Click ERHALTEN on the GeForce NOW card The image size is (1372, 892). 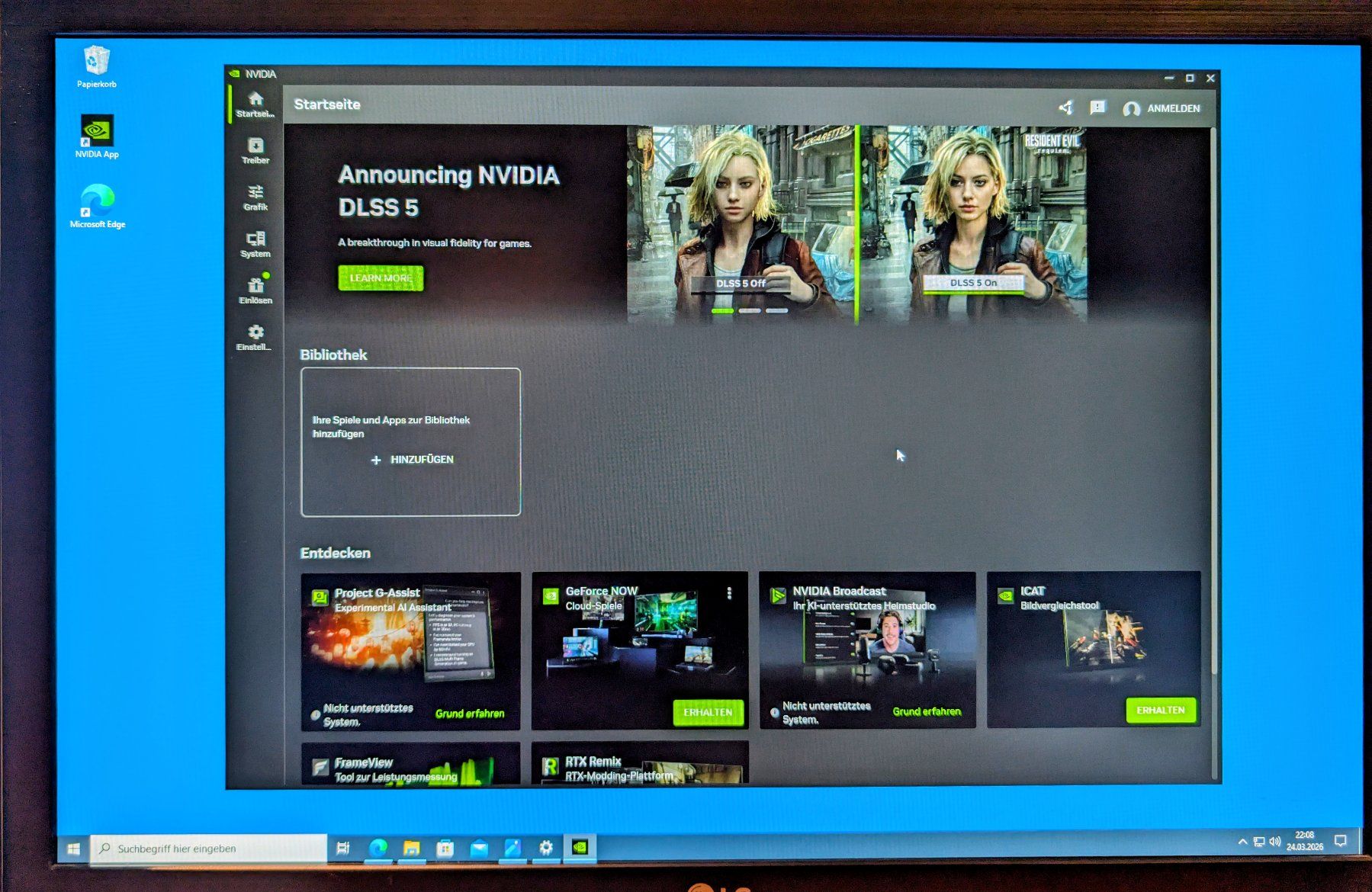(x=708, y=712)
